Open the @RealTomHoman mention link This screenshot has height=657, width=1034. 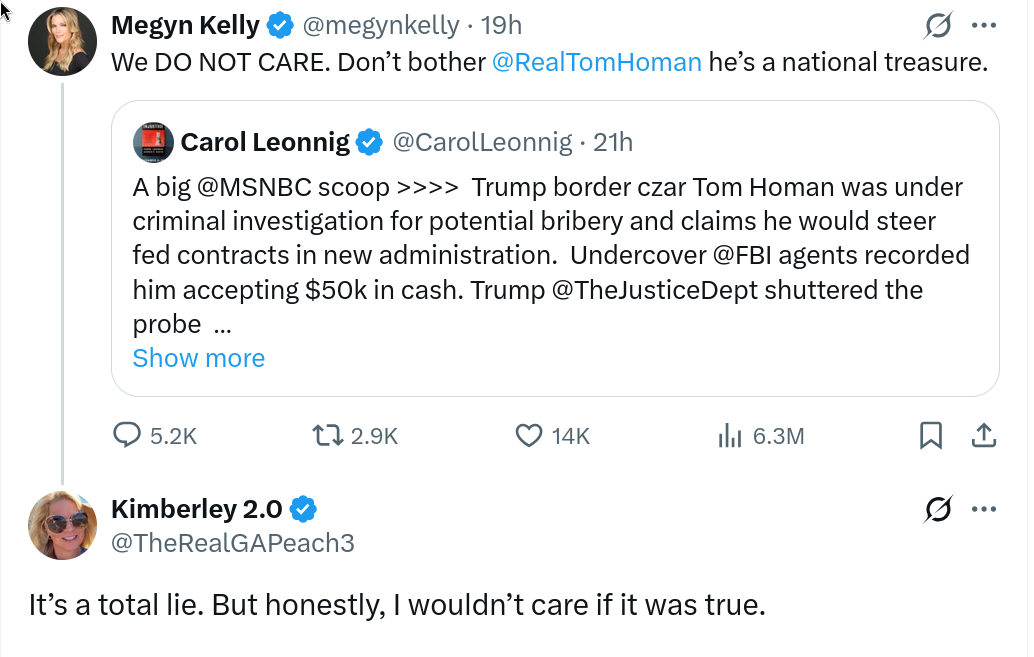click(597, 62)
